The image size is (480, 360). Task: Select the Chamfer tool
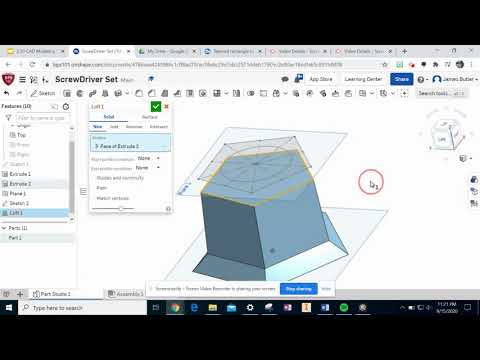[152, 93]
